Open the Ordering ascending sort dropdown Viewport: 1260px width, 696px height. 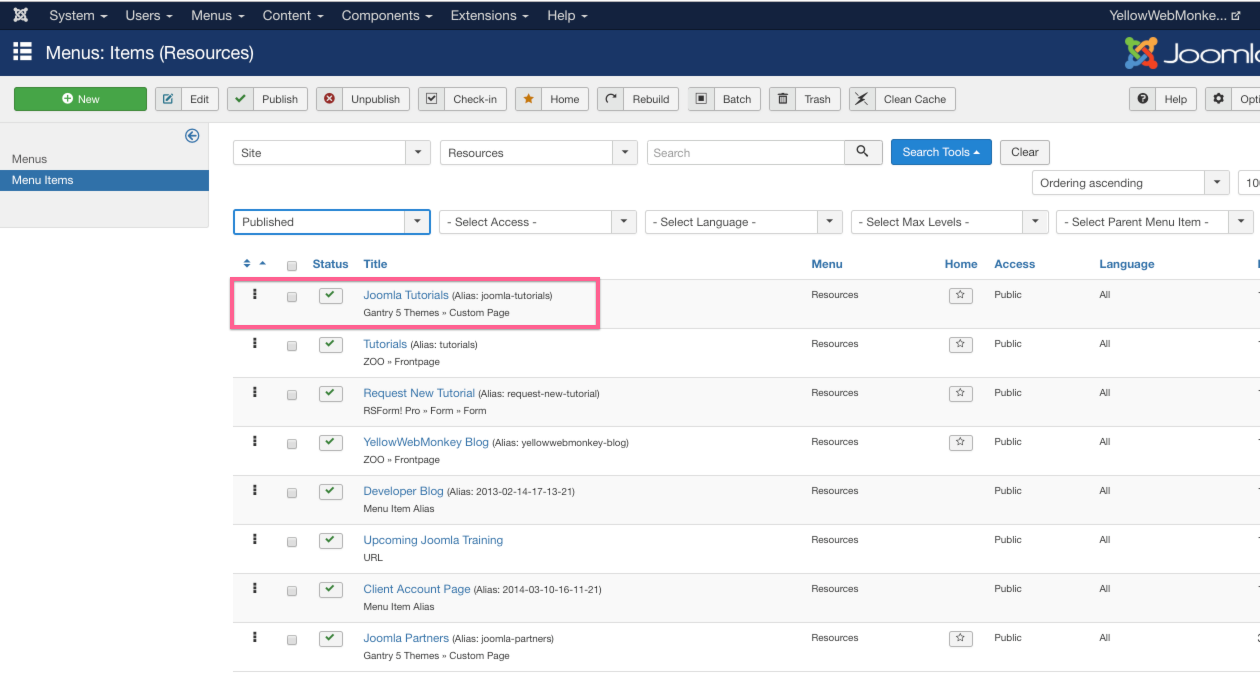(1130, 183)
